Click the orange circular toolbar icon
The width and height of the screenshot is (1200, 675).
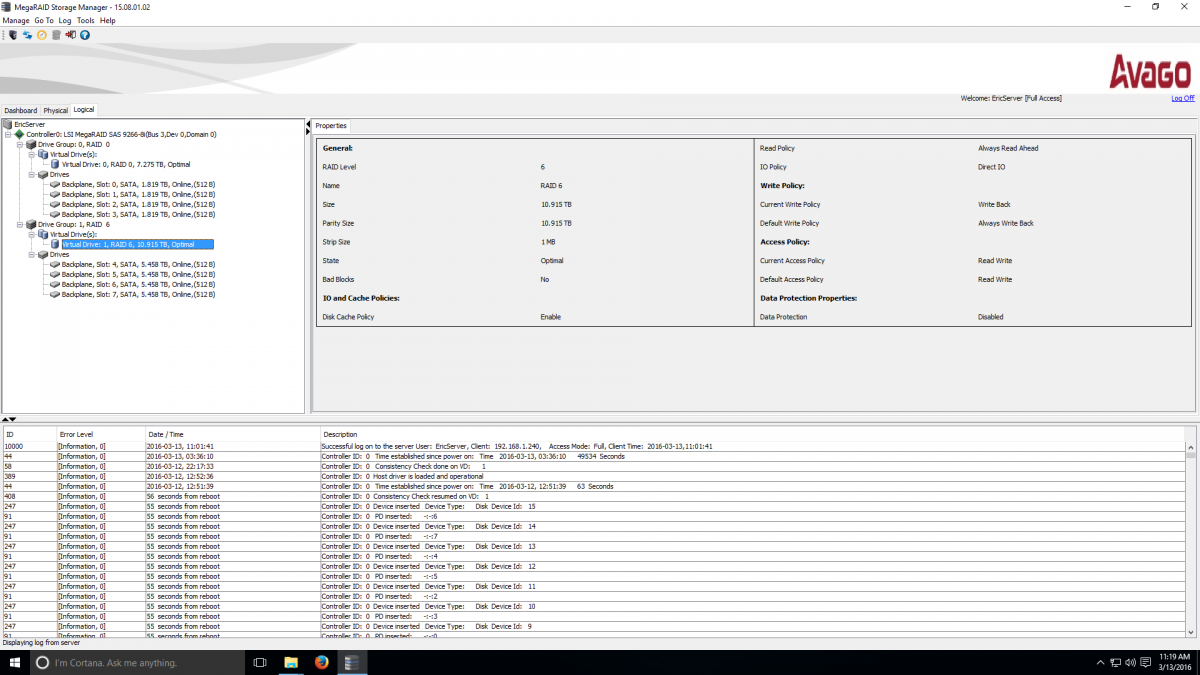click(42, 34)
